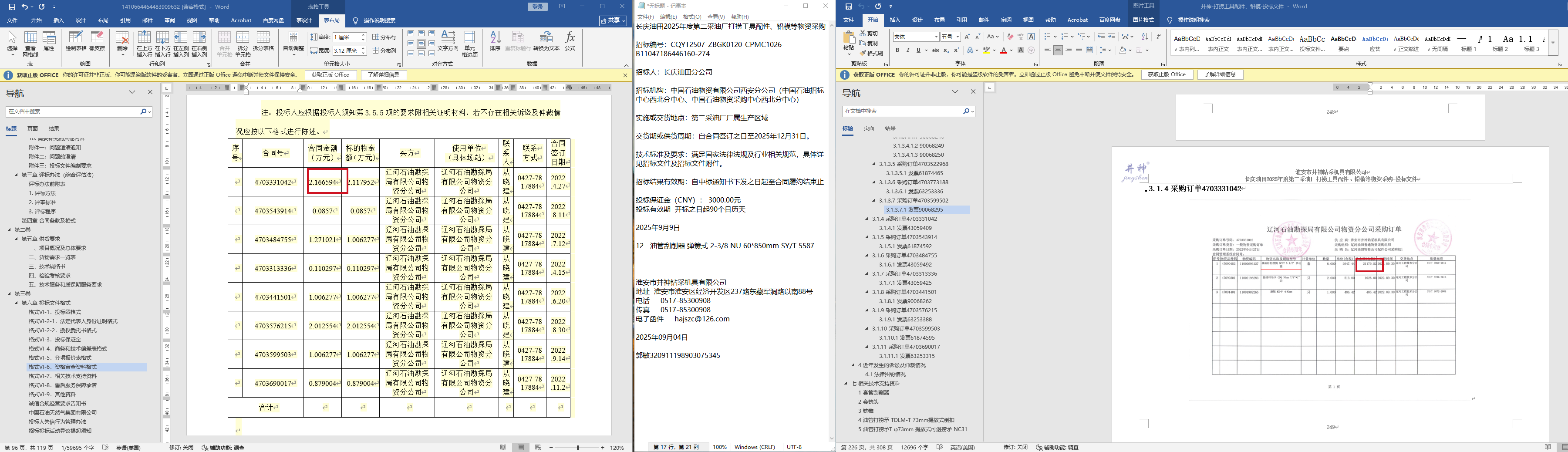
Task: Switch to 页面 tab in left navigation pane
Action: (x=33, y=129)
